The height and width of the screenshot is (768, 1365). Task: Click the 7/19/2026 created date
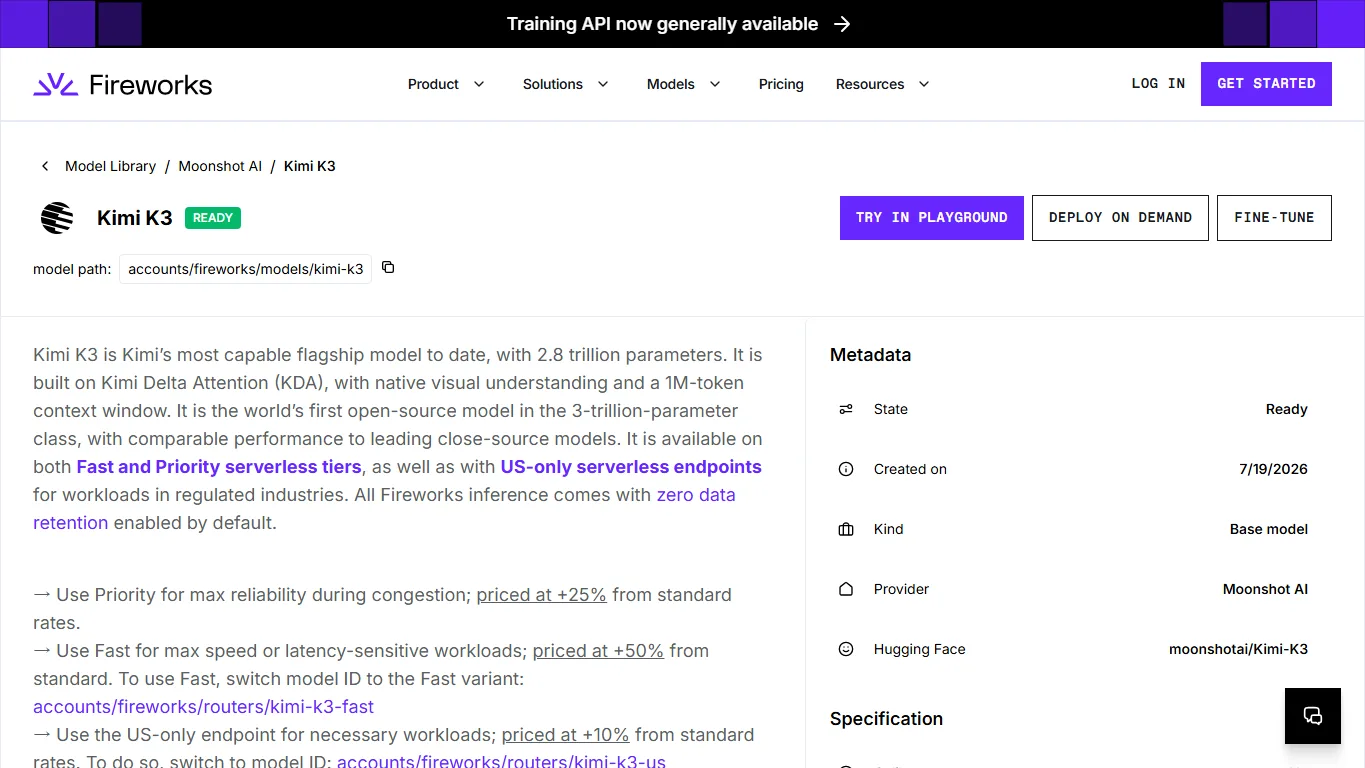pyautogui.click(x=1273, y=469)
